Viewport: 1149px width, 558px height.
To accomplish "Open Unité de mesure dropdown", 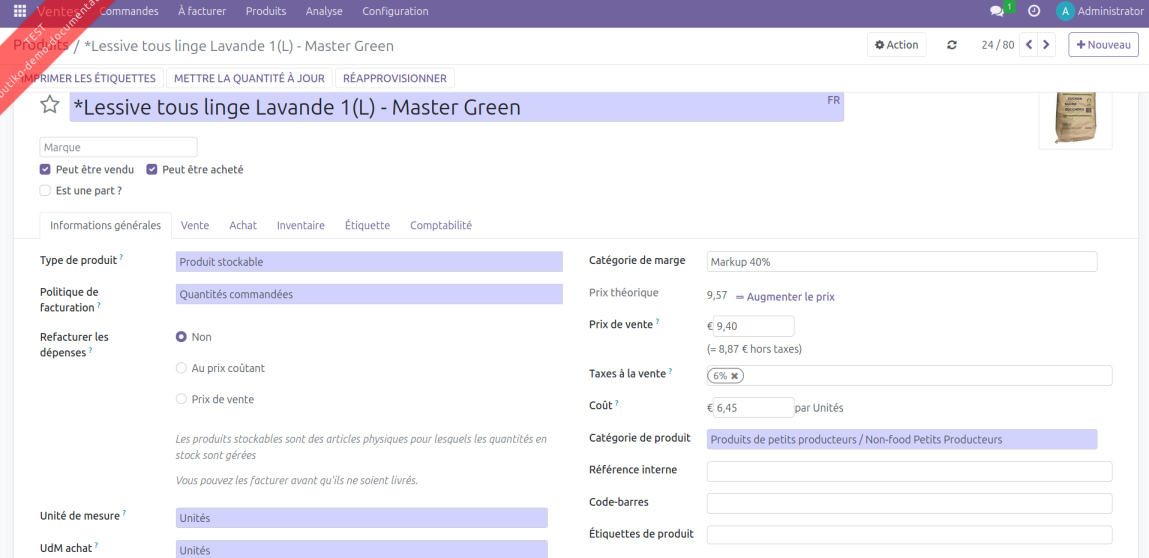I will pos(362,518).
